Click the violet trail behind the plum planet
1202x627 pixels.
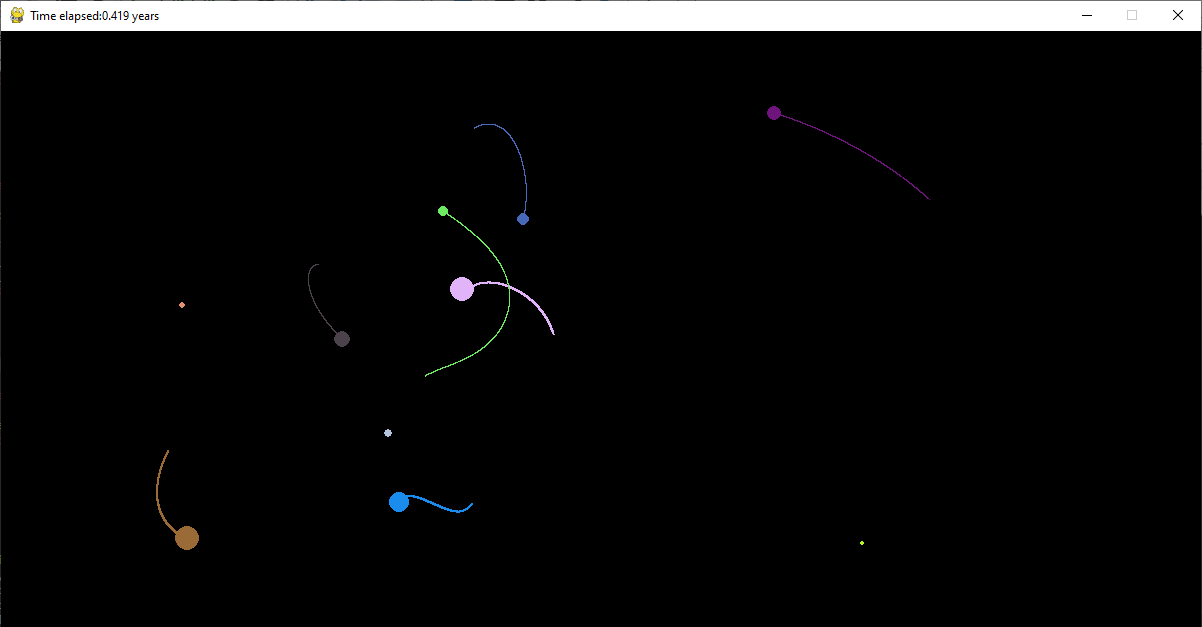coord(540,310)
